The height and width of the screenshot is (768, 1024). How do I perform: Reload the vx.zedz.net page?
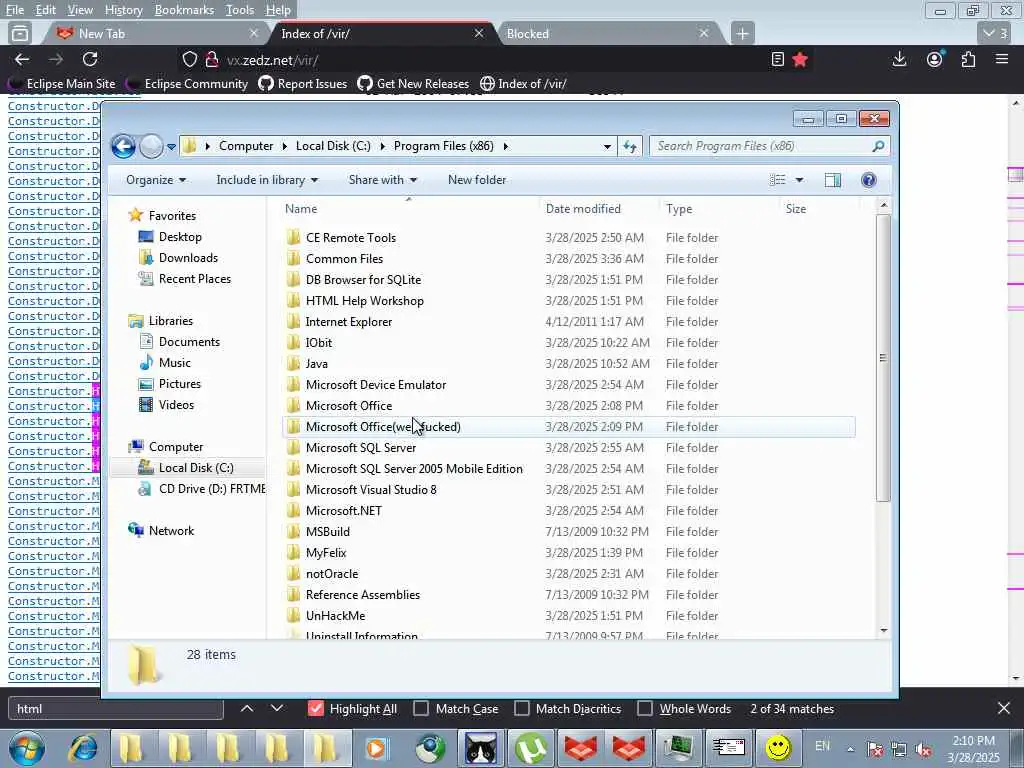90,59
